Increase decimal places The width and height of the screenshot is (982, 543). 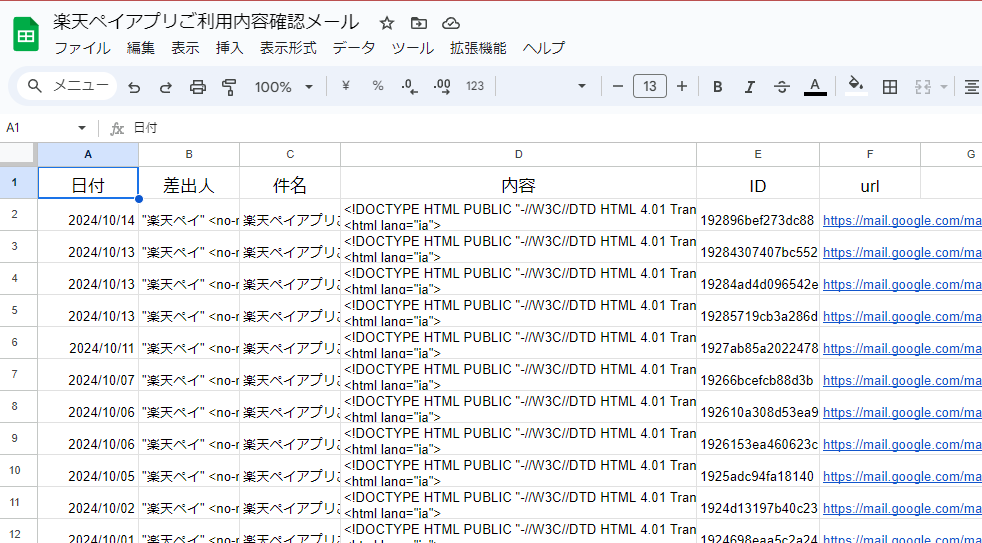[x=442, y=86]
